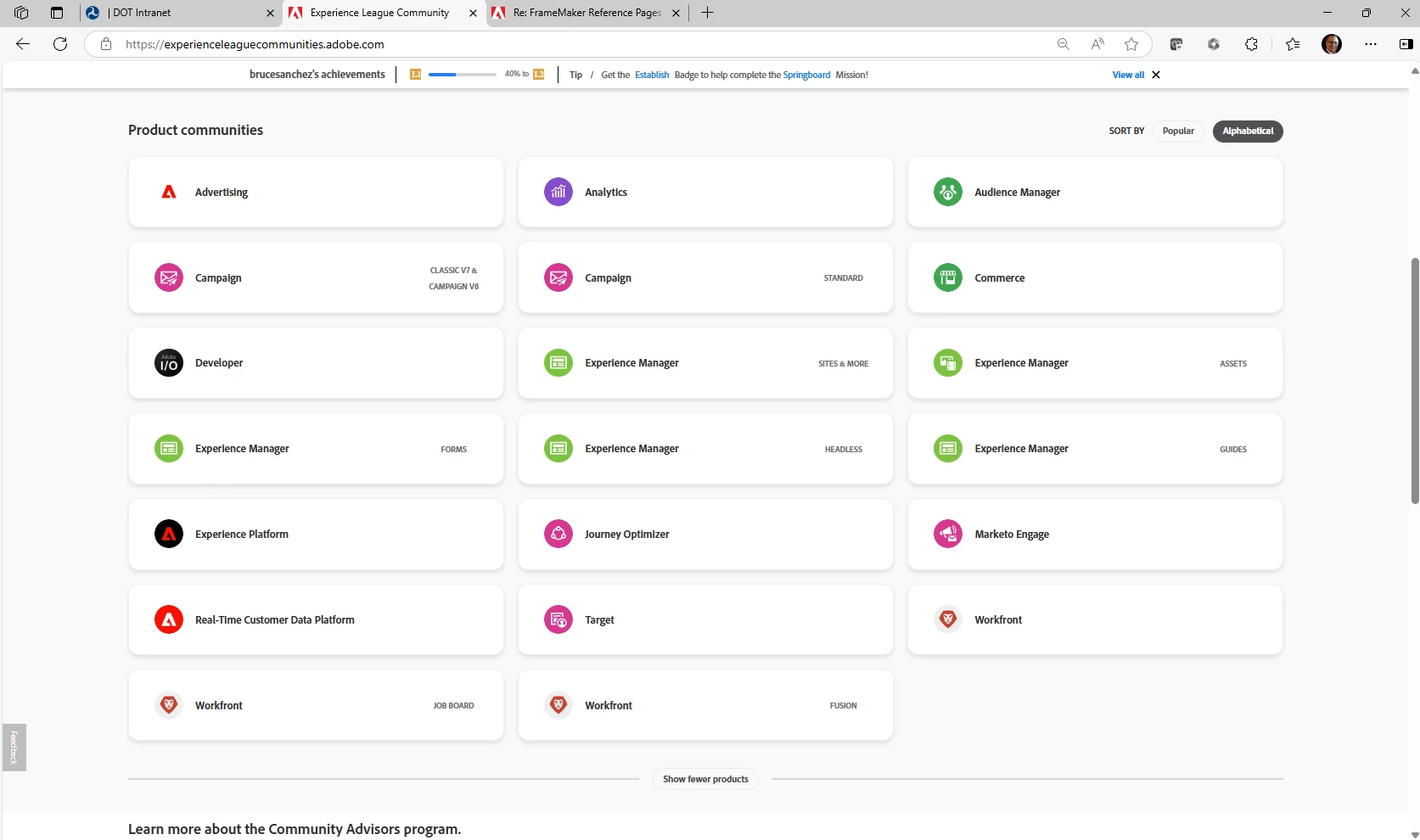
Task: Click the FORMS tag text
Action: tap(454, 449)
